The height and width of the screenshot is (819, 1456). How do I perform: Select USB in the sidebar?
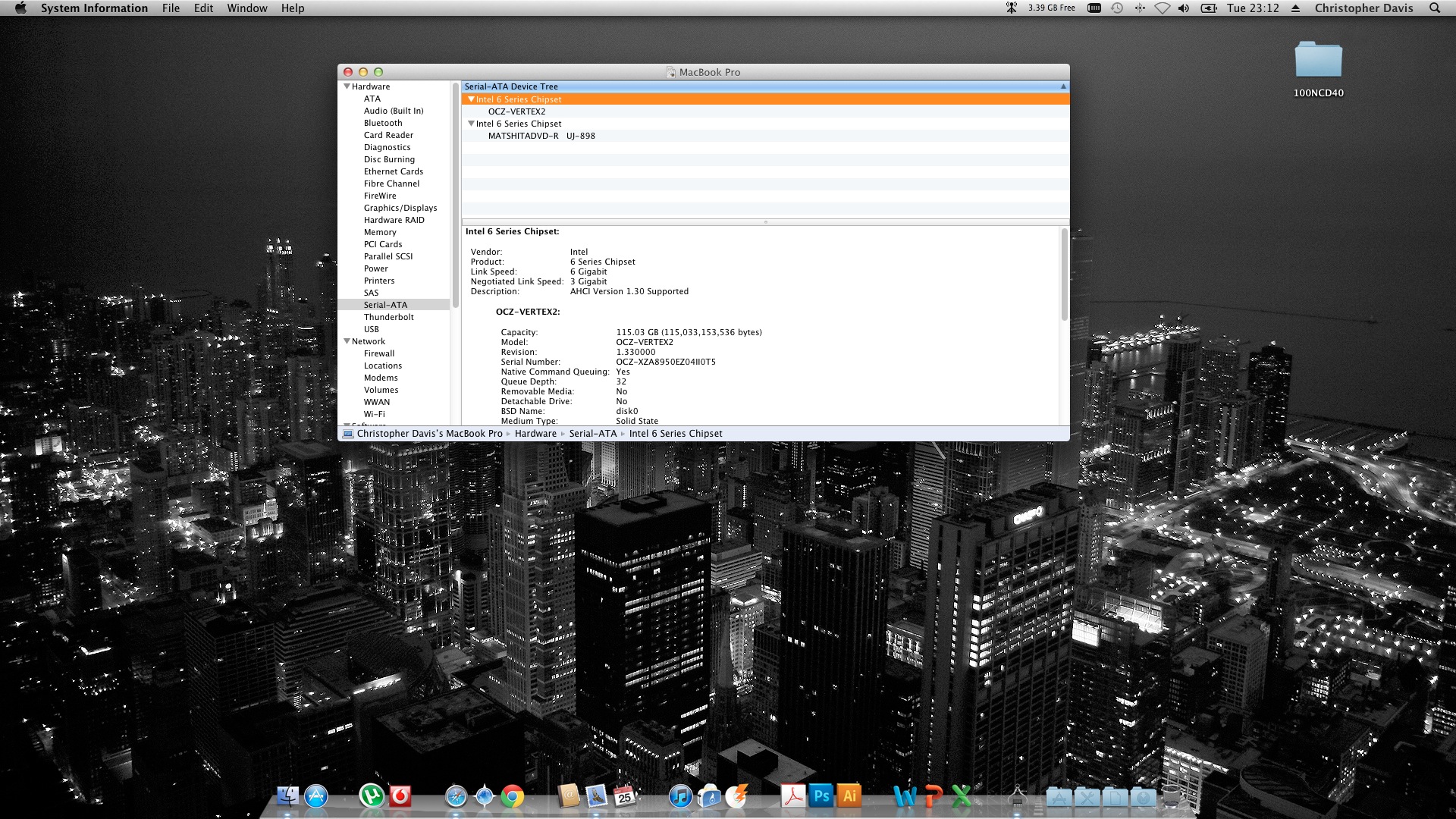371,329
